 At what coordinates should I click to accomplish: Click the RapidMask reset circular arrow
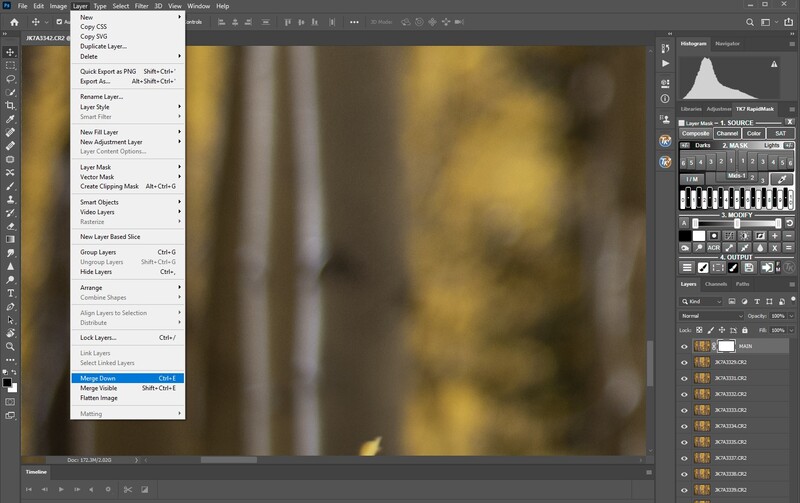click(x=789, y=223)
